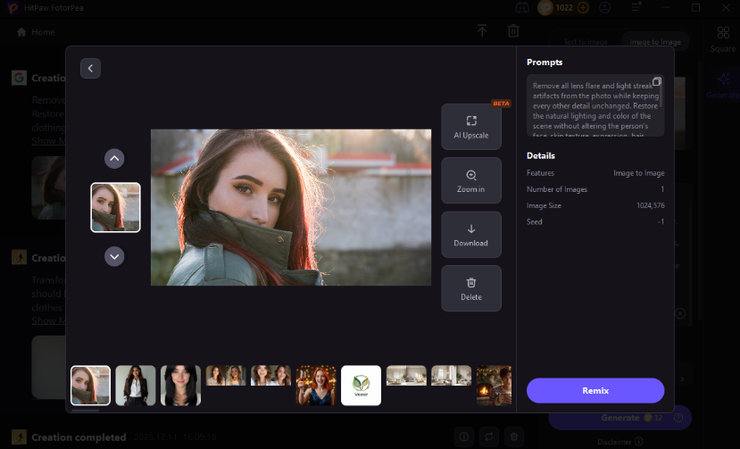Viewport: 740px width, 449px height.
Task: Open the user account icon
Action: coord(605,8)
